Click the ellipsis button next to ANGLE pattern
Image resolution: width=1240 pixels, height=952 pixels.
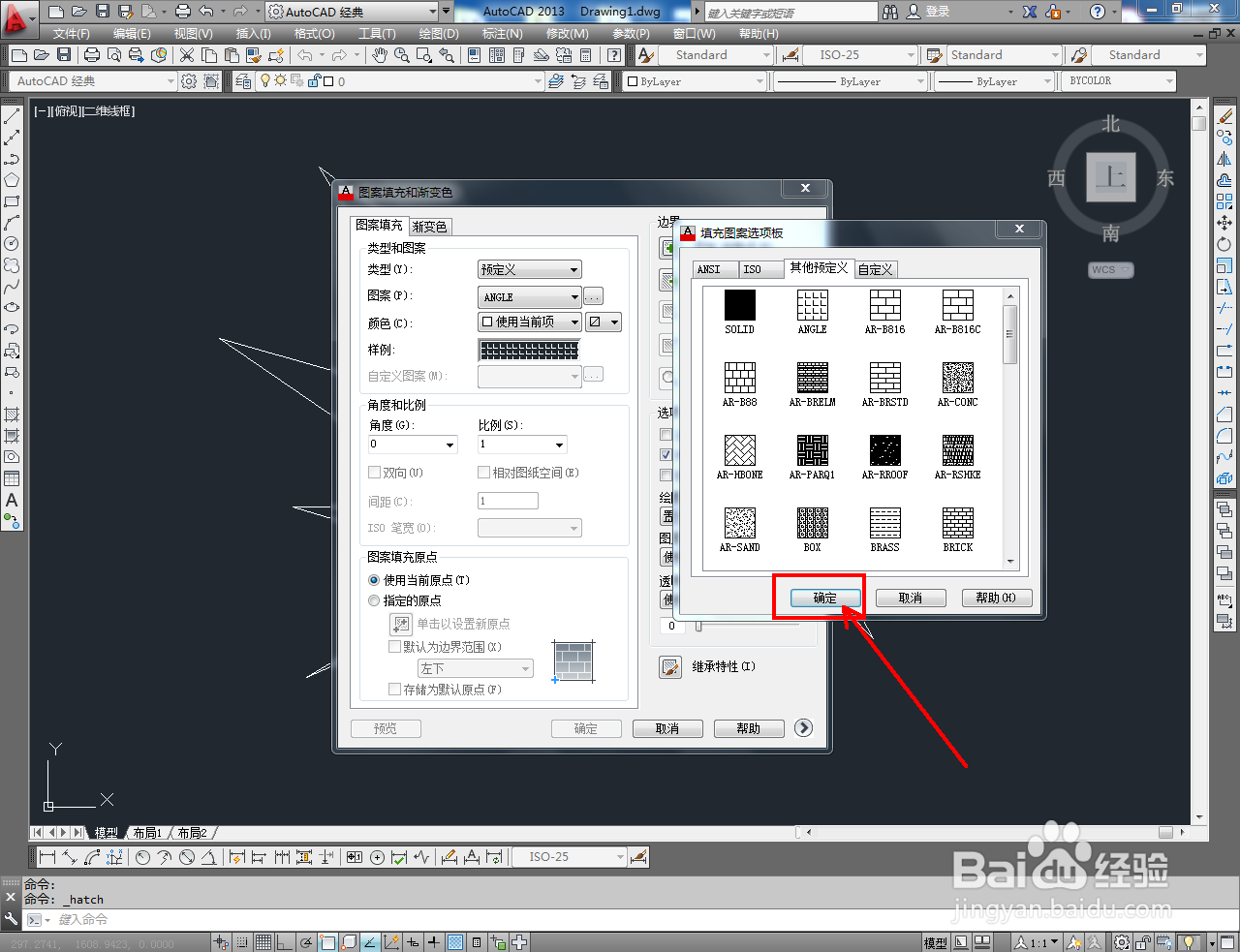(x=594, y=297)
